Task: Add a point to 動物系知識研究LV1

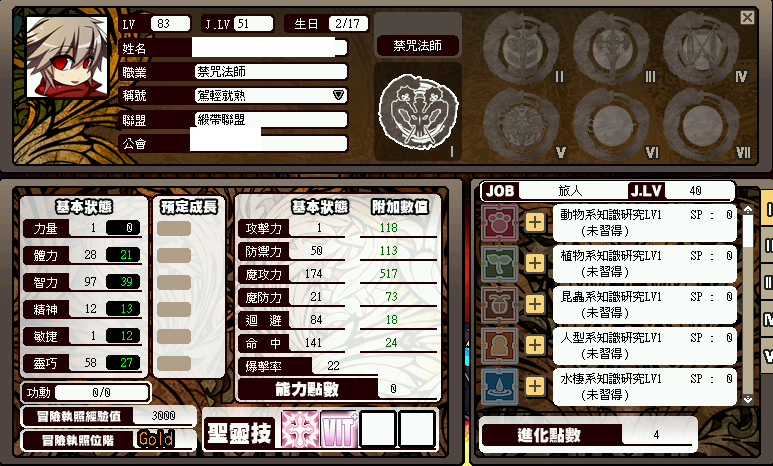Action: (535, 222)
